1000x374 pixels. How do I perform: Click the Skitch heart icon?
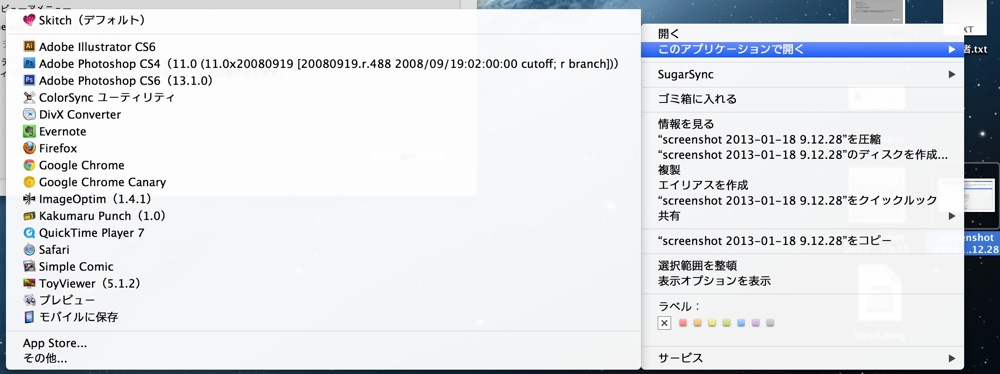click(x=29, y=20)
